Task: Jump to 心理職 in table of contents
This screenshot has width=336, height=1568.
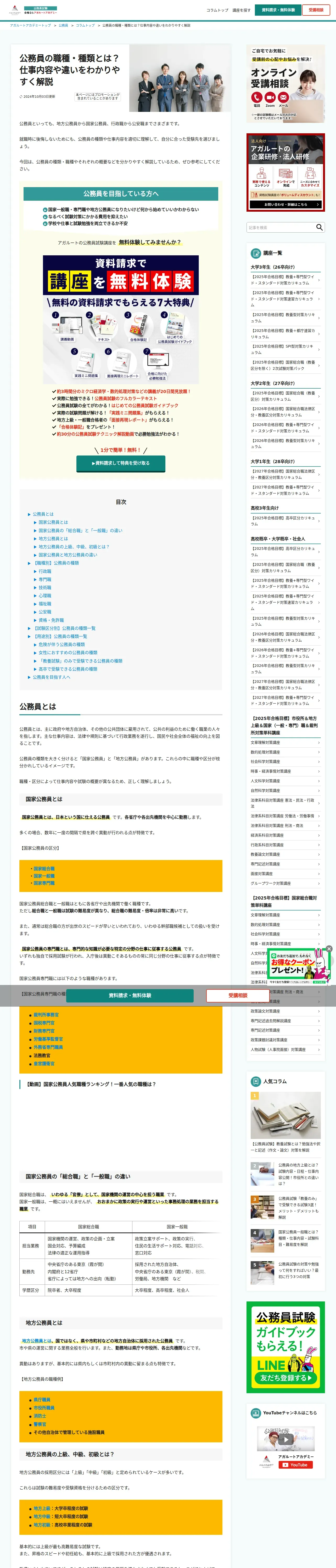Action: coord(45,595)
